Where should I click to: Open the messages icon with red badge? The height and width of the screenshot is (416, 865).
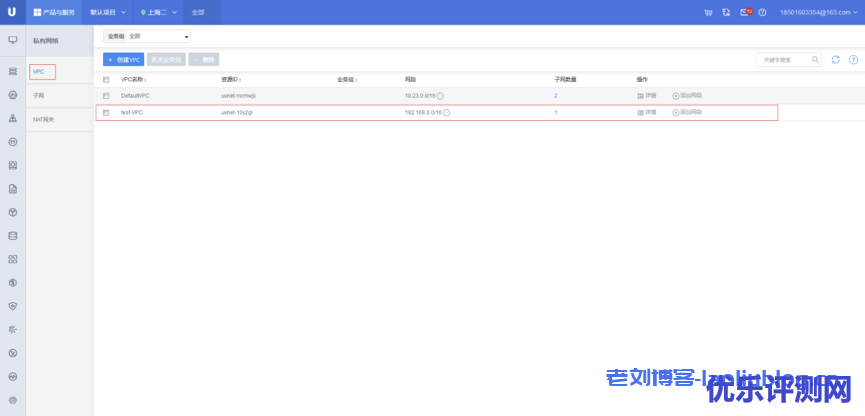744,12
